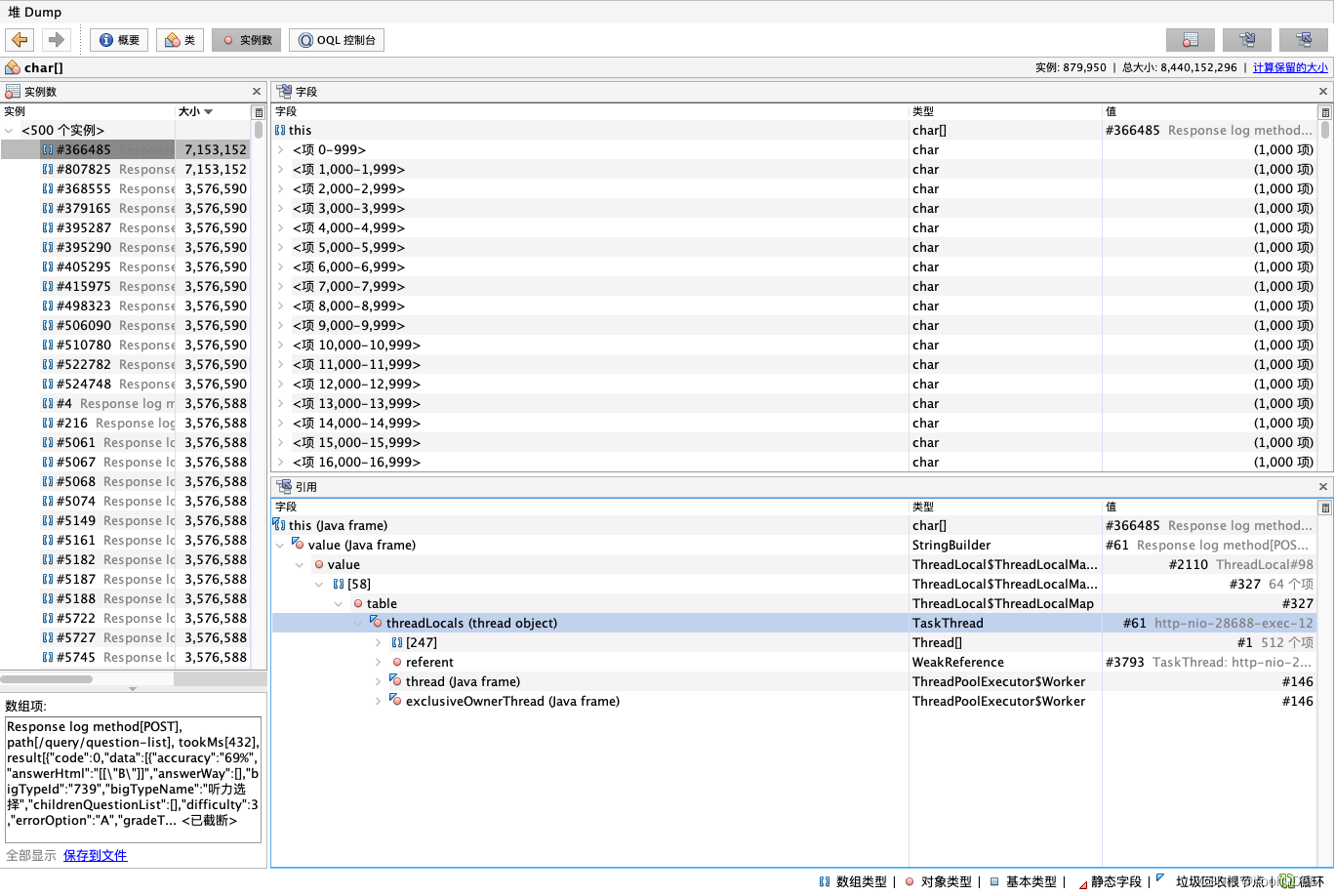Go back with the left arrow button
This screenshot has width=1335, height=896.
click(x=20, y=40)
